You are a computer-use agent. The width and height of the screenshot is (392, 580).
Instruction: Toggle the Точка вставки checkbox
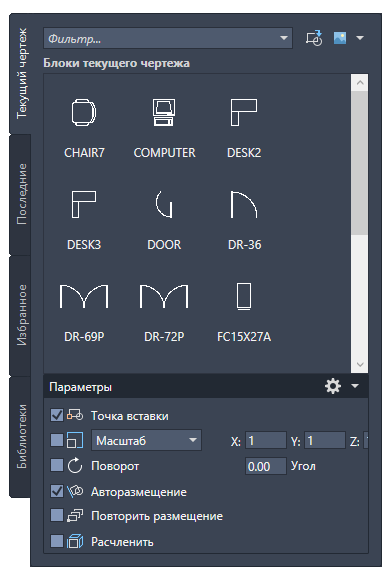[57, 415]
